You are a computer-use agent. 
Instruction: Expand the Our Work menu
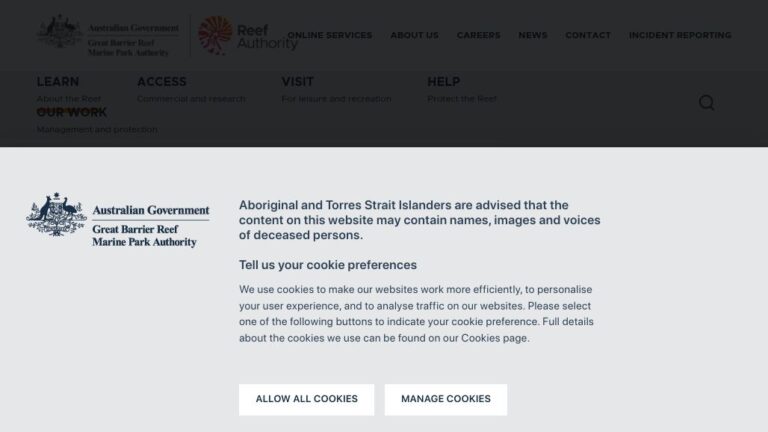click(72, 112)
